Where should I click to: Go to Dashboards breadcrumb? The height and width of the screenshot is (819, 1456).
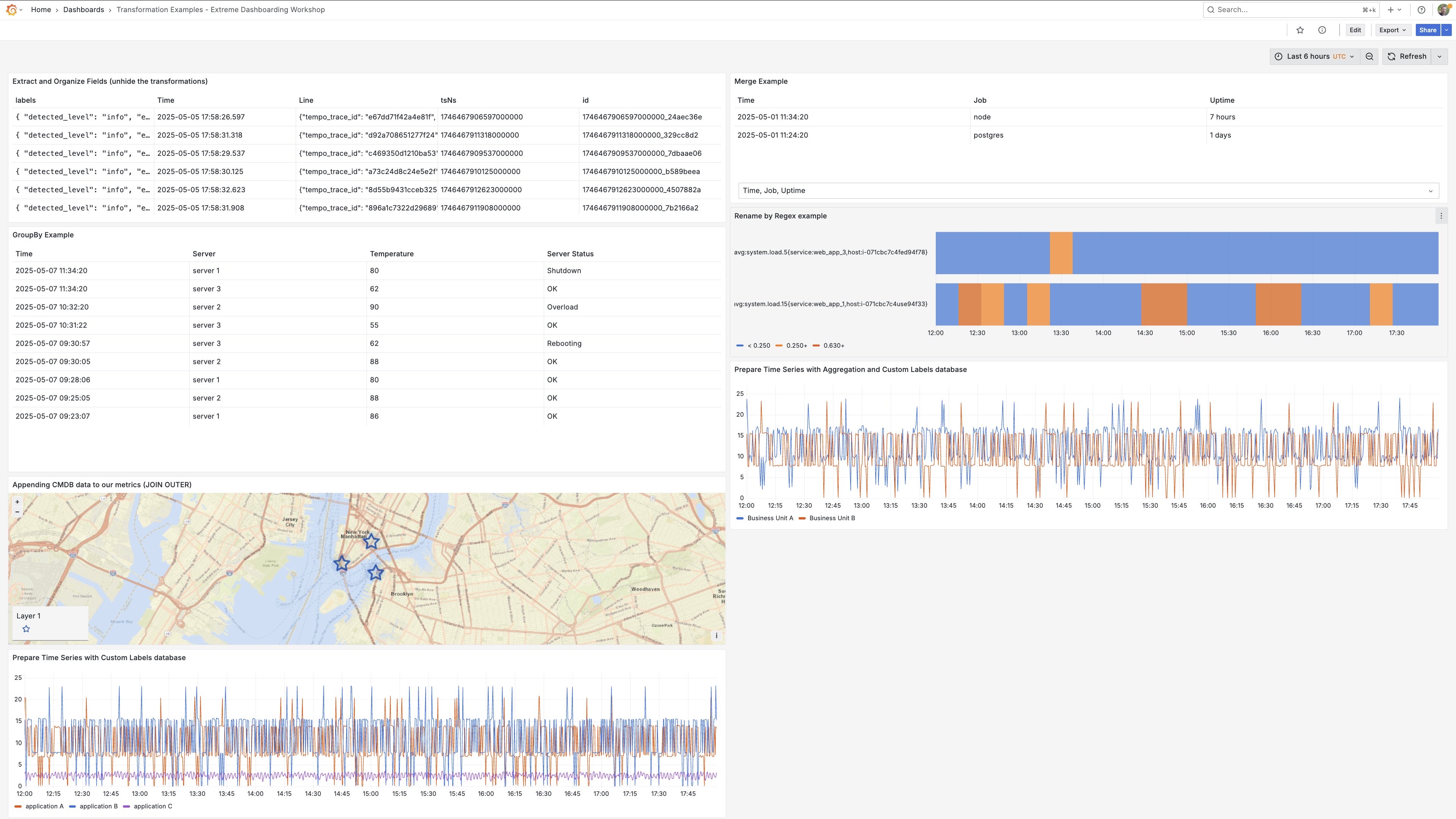pyautogui.click(x=83, y=9)
